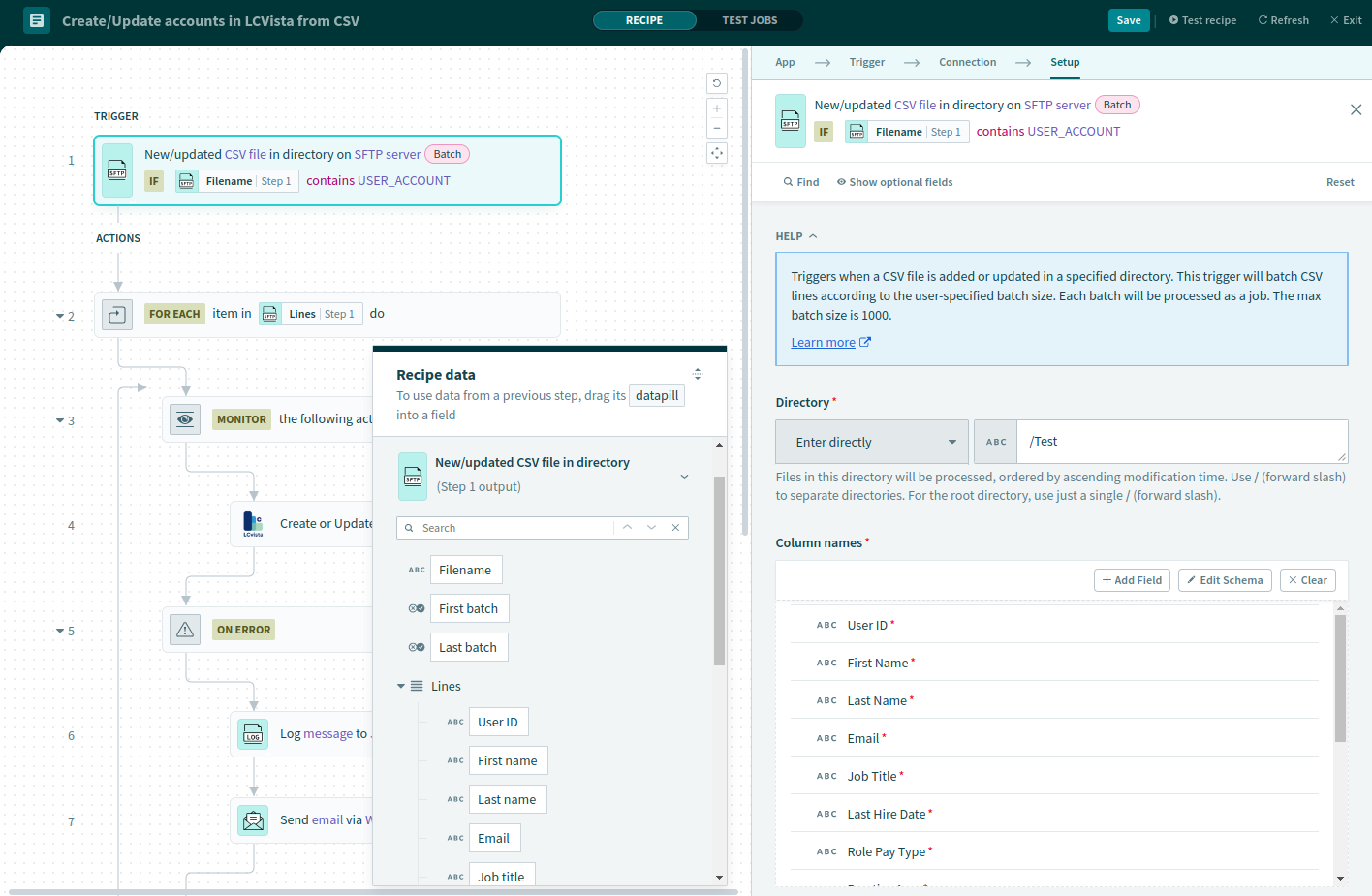1372x896 pixels.
Task: Collapse the New/updated CSV file datatree
Action: coord(684,476)
